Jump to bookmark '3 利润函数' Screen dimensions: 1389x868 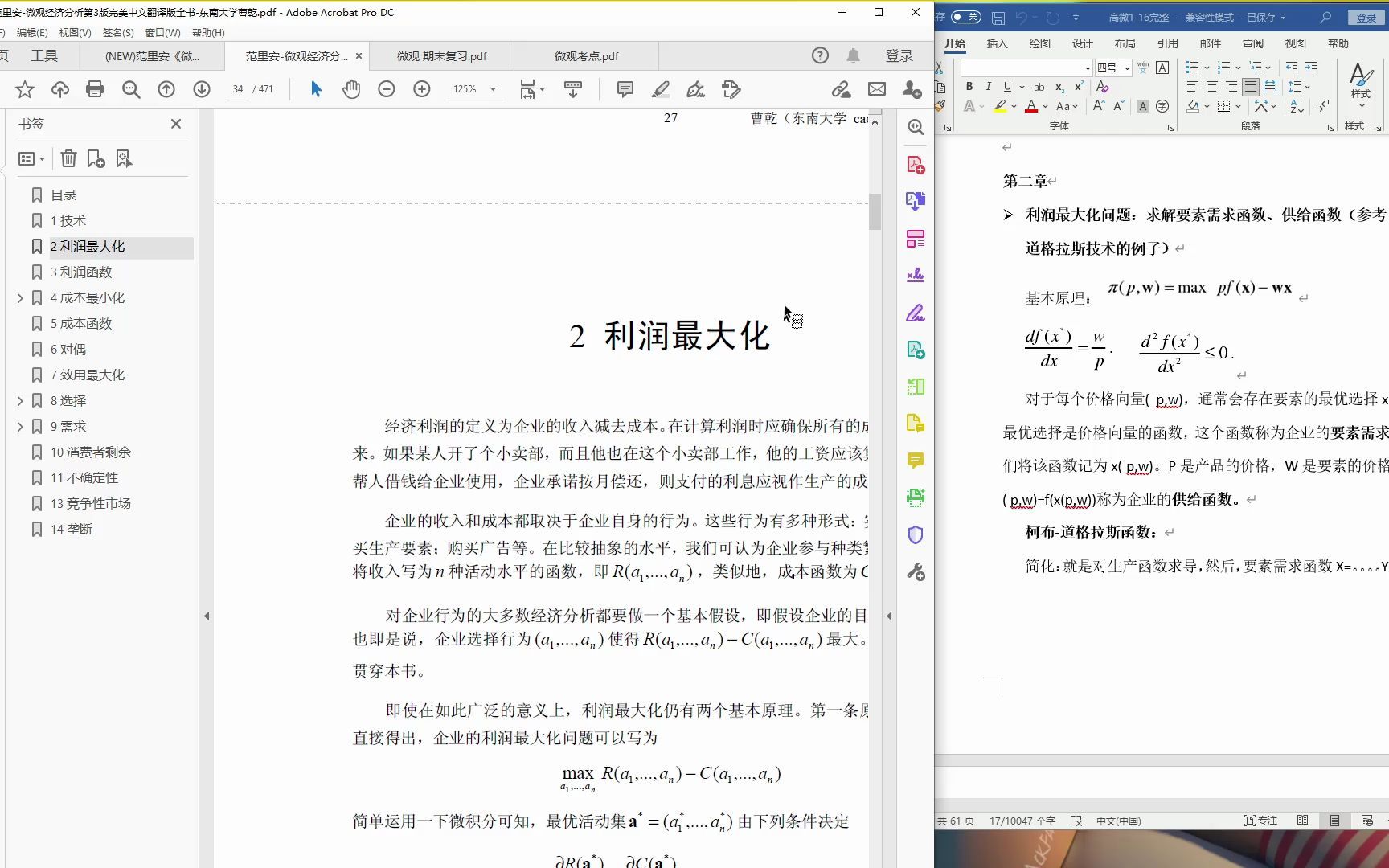[x=81, y=272]
